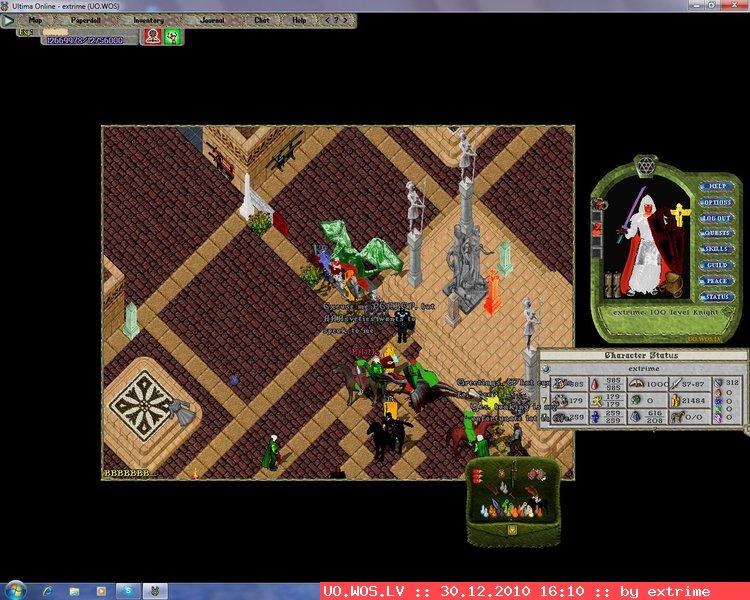Open the media player from the taskbar
Image resolution: width=750 pixels, height=600 pixels.
[101, 591]
